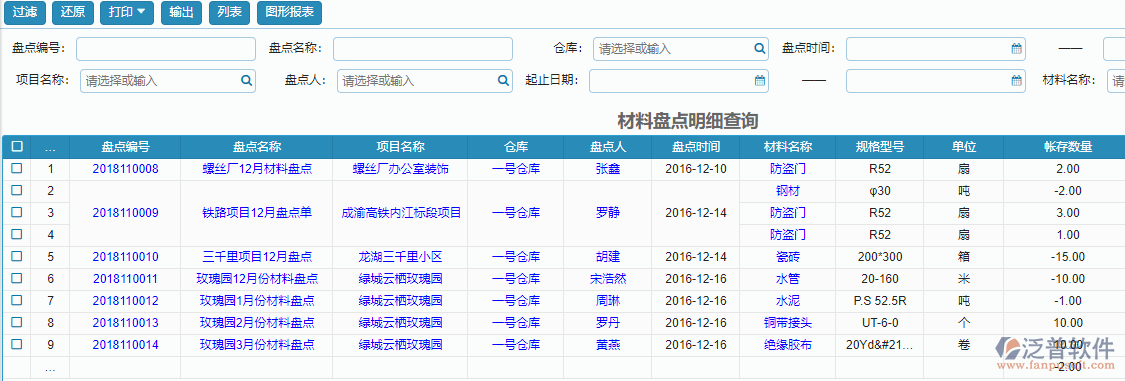Click the cell value -15.00
The image size is (1125, 381).
pyautogui.click(x=1068, y=256)
